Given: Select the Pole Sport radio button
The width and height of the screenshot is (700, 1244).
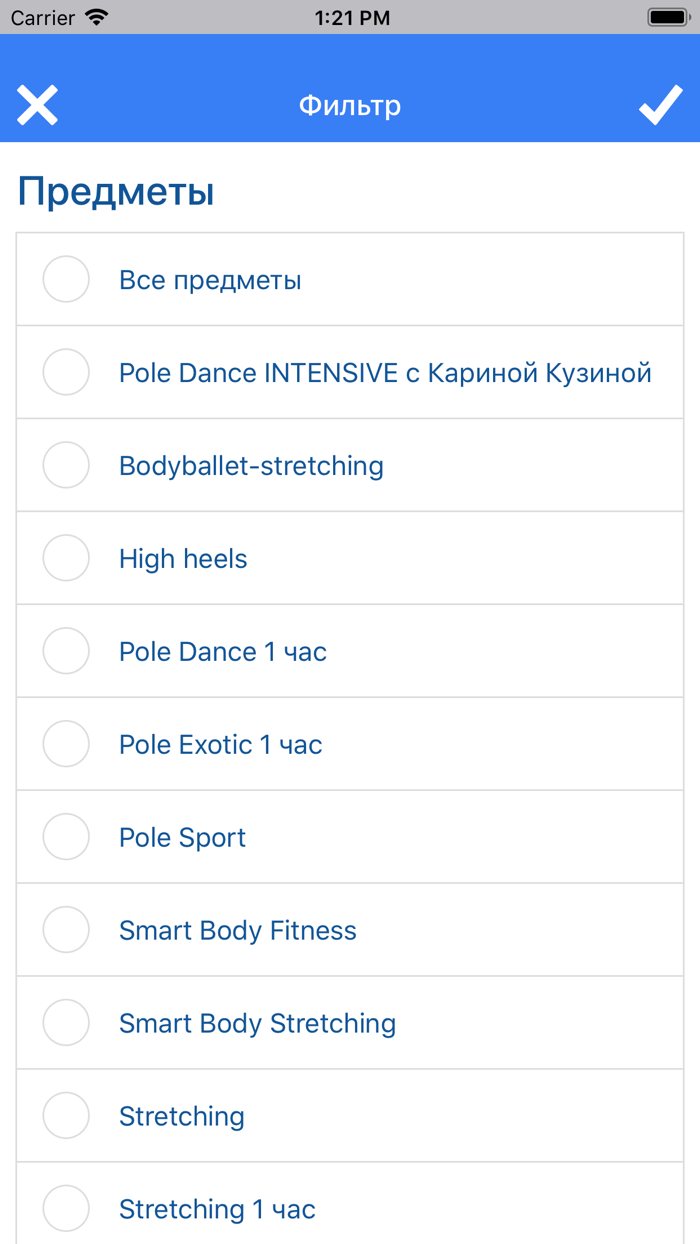Looking at the screenshot, I should [66, 837].
